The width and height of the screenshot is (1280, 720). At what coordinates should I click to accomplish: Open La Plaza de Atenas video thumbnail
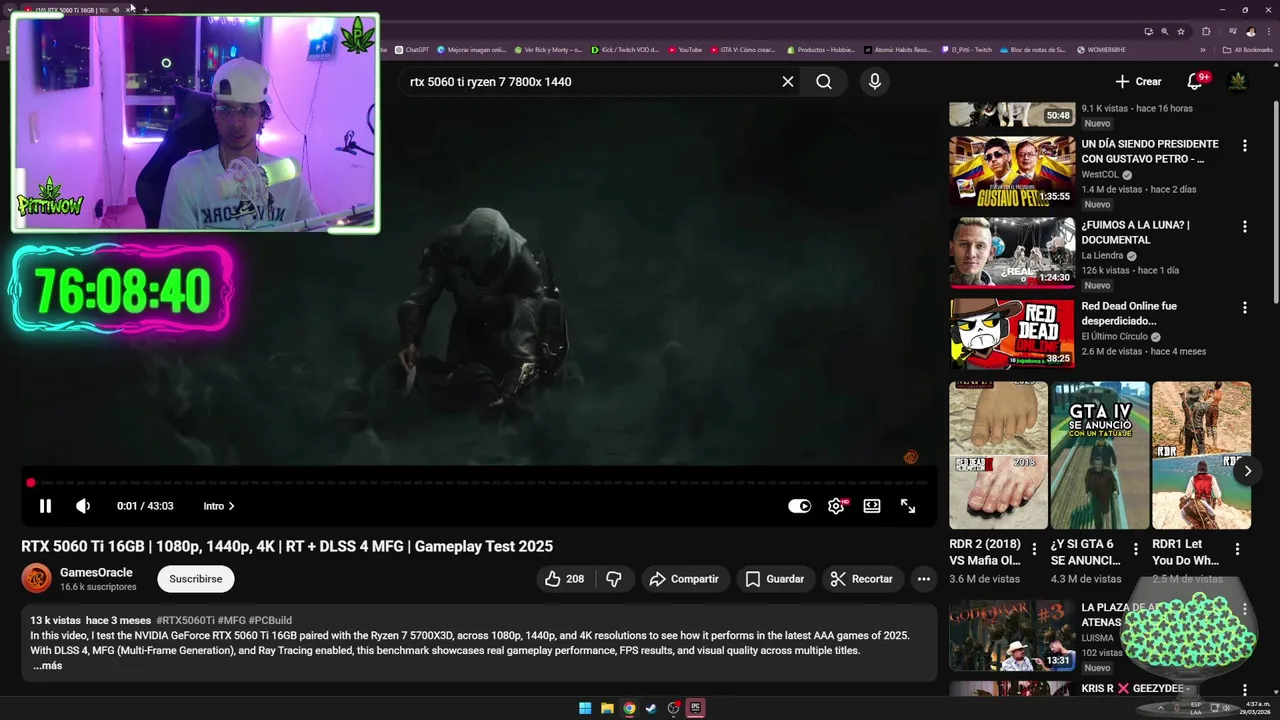point(1012,635)
